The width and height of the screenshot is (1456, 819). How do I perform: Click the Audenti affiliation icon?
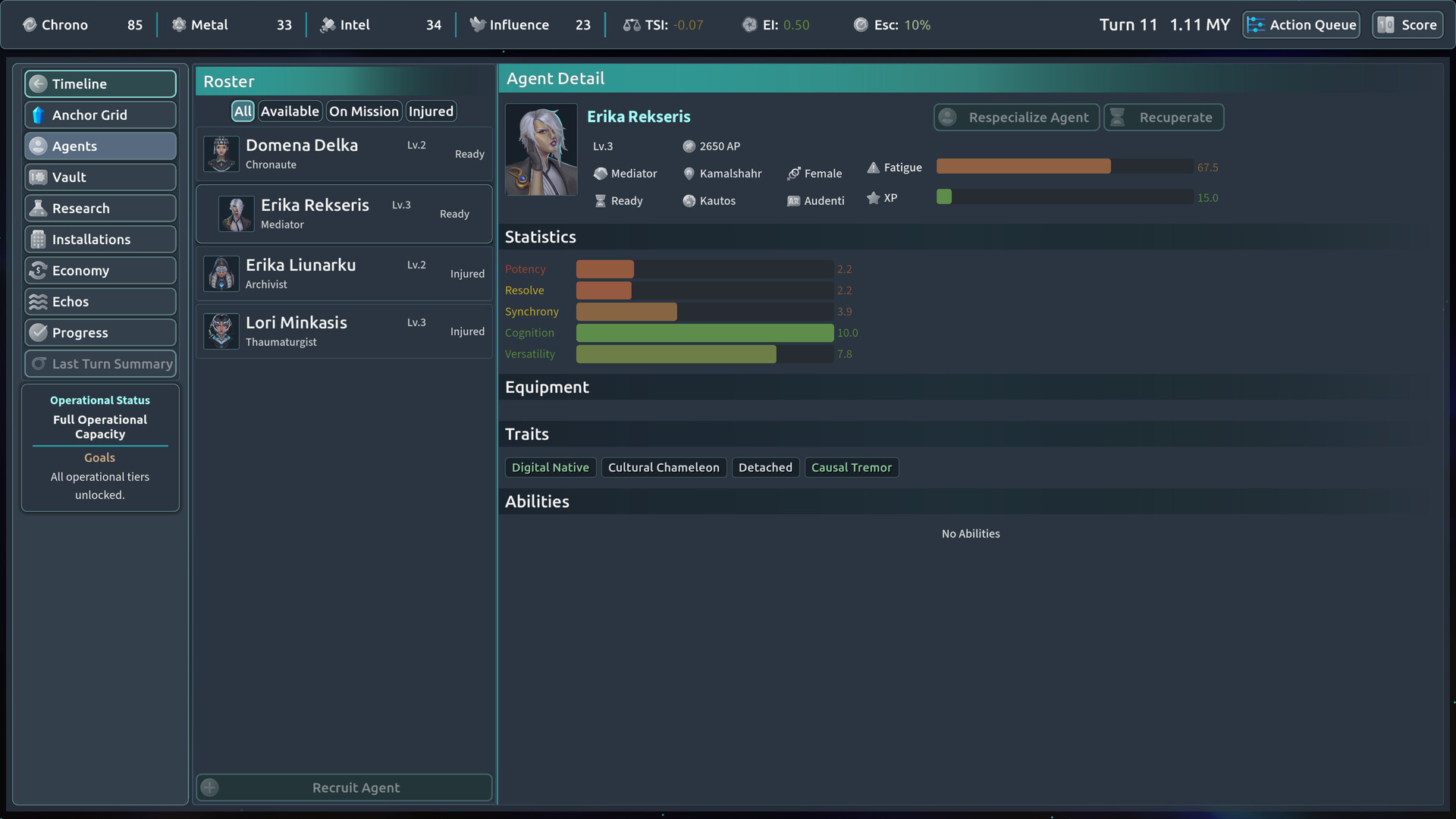(794, 201)
